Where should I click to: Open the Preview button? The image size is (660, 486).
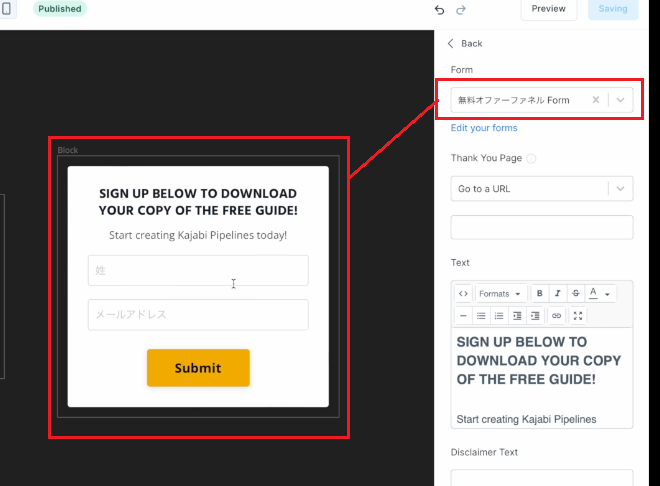(x=548, y=9)
